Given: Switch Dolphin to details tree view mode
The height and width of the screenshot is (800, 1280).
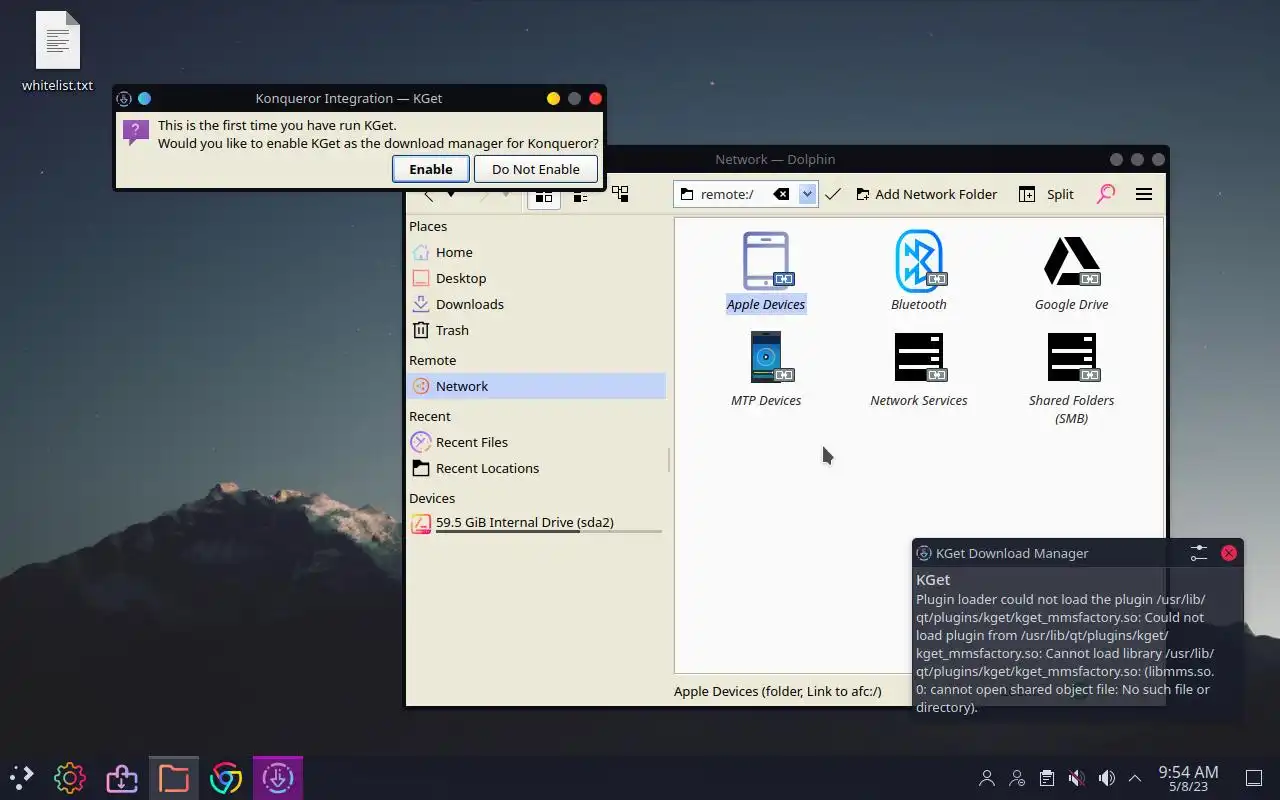Looking at the screenshot, I should 620,195.
